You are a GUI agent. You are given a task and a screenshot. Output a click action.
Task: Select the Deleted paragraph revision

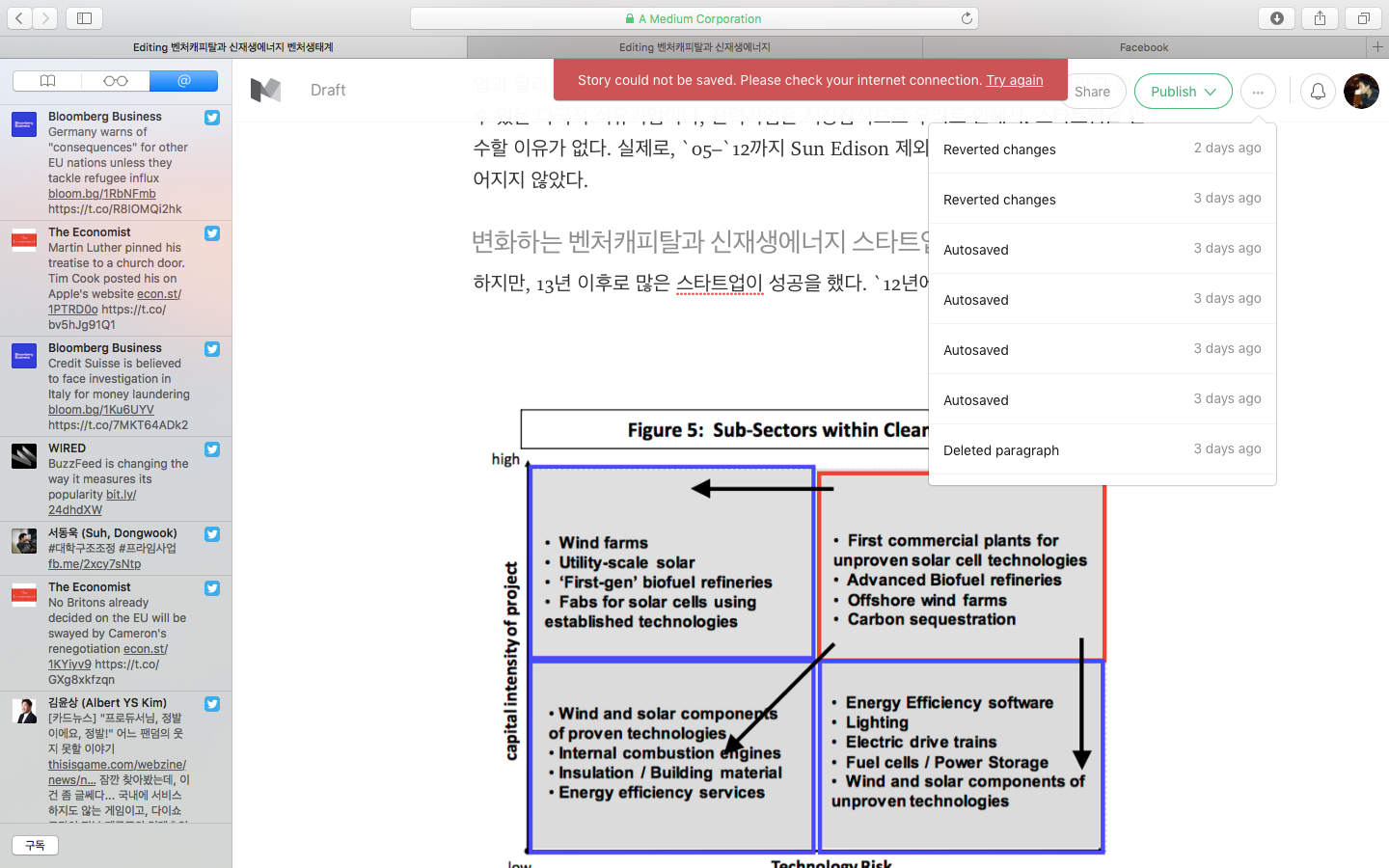pyautogui.click(x=1103, y=449)
